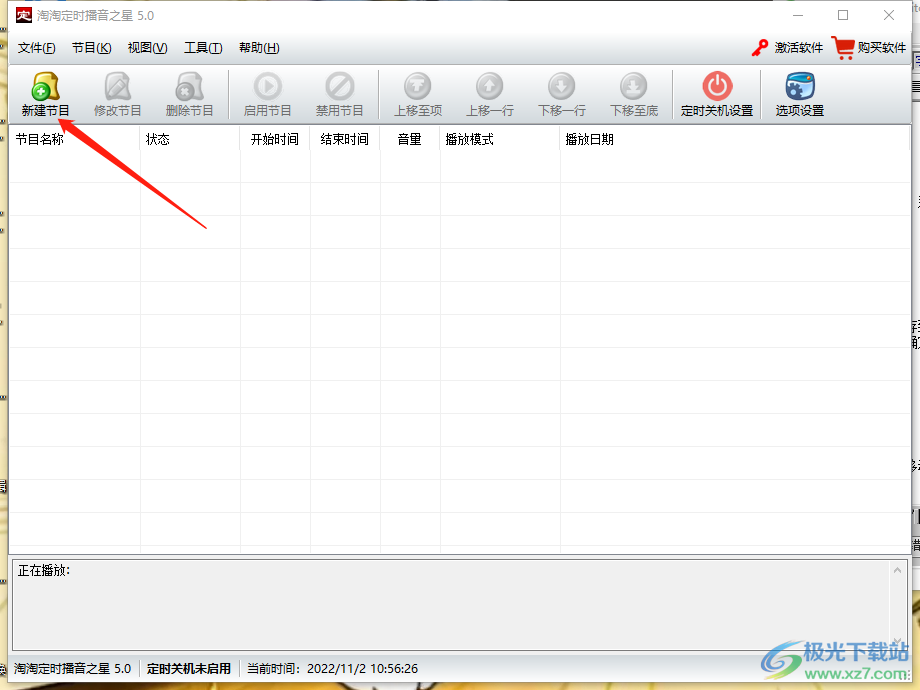Open the 工具(T) menu
920x690 pixels.
click(203, 48)
